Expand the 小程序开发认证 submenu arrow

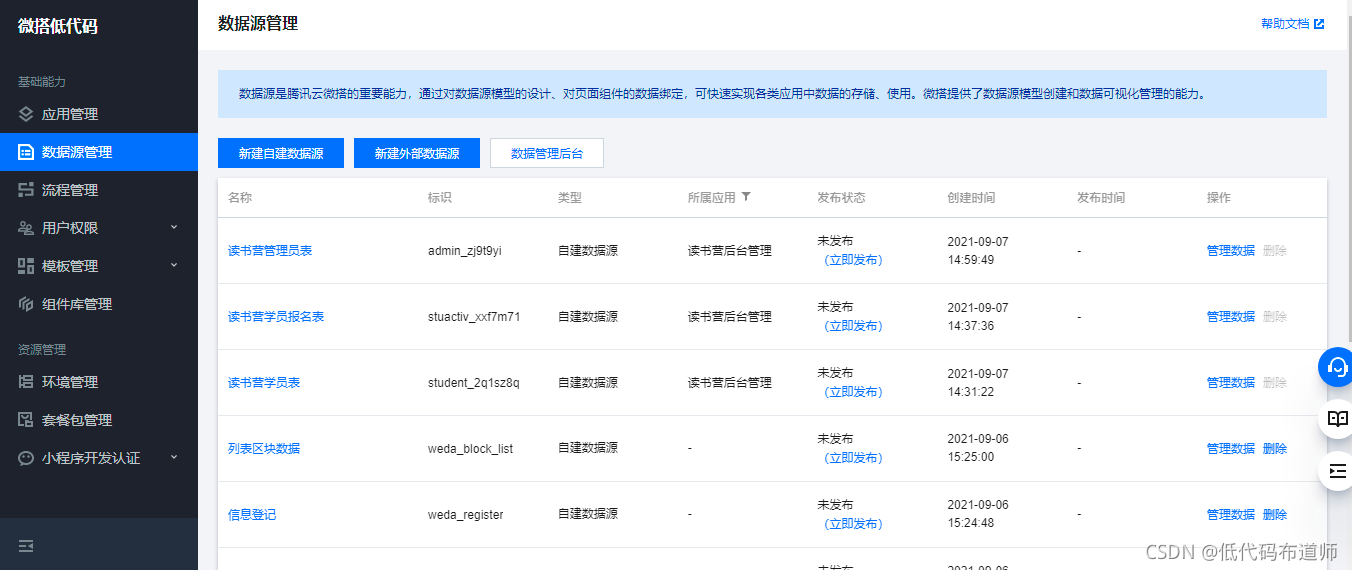pos(173,457)
